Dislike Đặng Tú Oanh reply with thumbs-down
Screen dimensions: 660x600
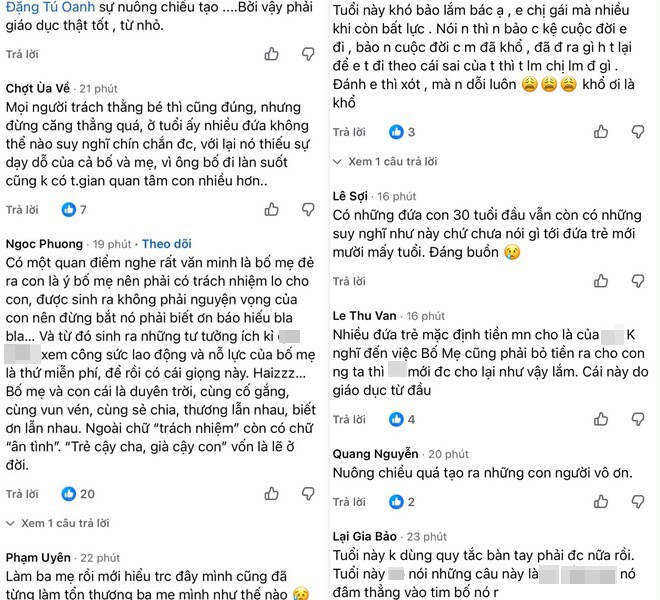(x=308, y=54)
